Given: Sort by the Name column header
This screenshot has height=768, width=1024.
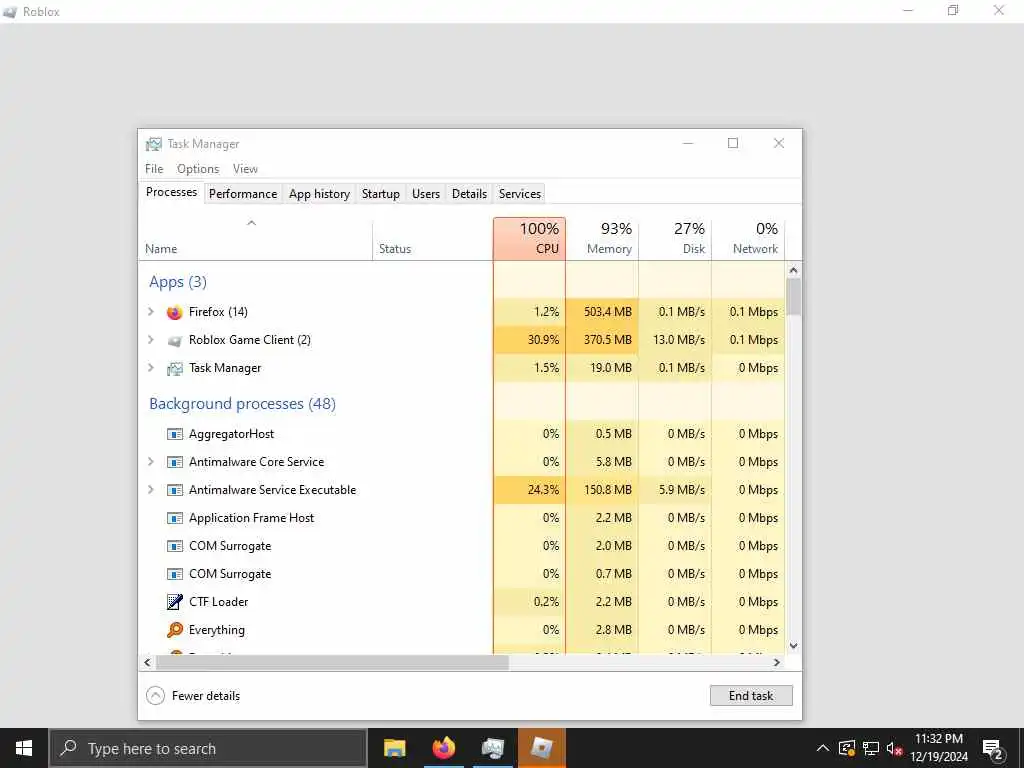Looking at the screenshot, I should tap(255, 238).
